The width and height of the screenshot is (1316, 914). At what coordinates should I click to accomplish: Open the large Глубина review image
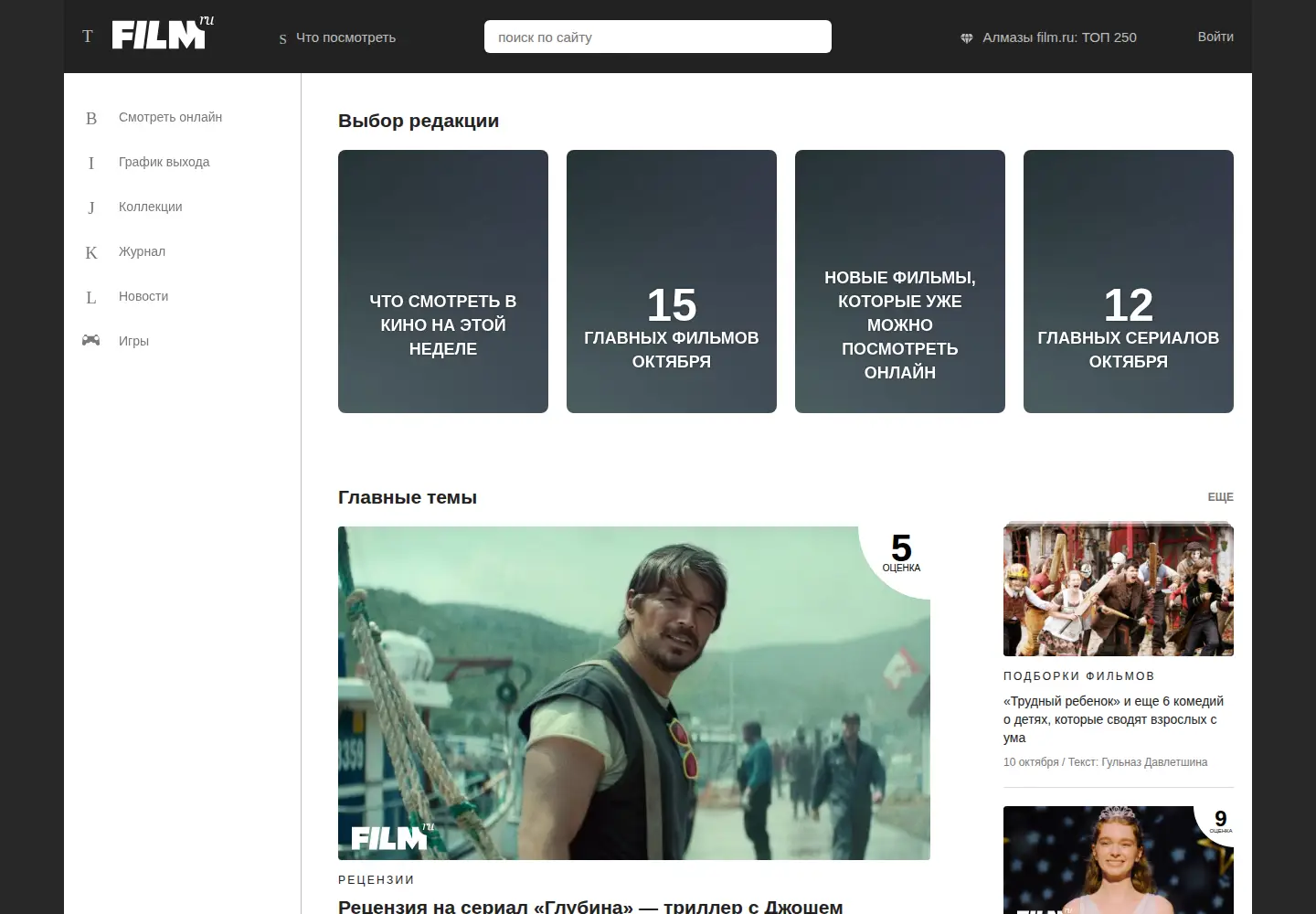(634, 693)
